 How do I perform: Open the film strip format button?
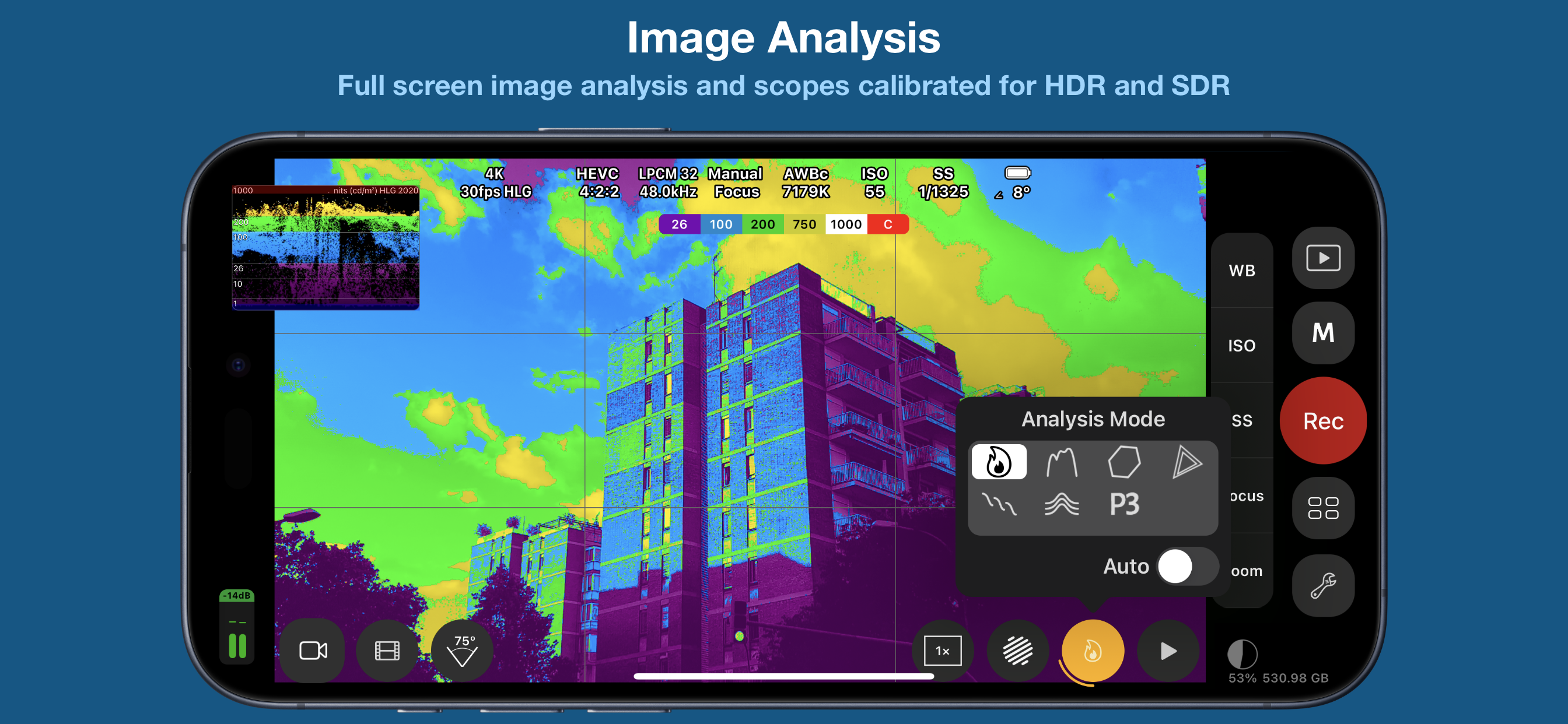click(x=387, y=651)
